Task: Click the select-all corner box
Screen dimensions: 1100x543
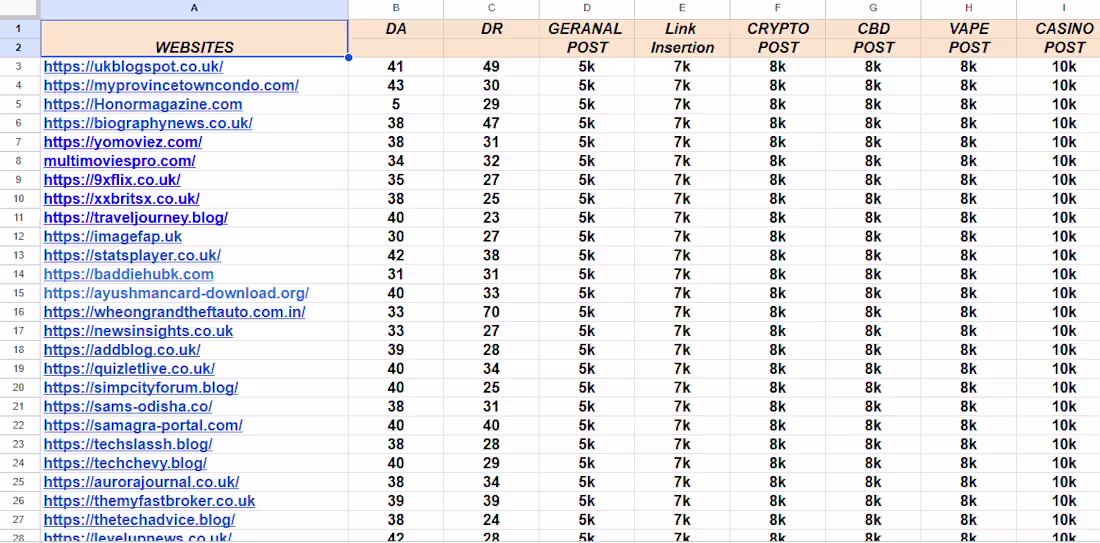Action: coord(20,9)
